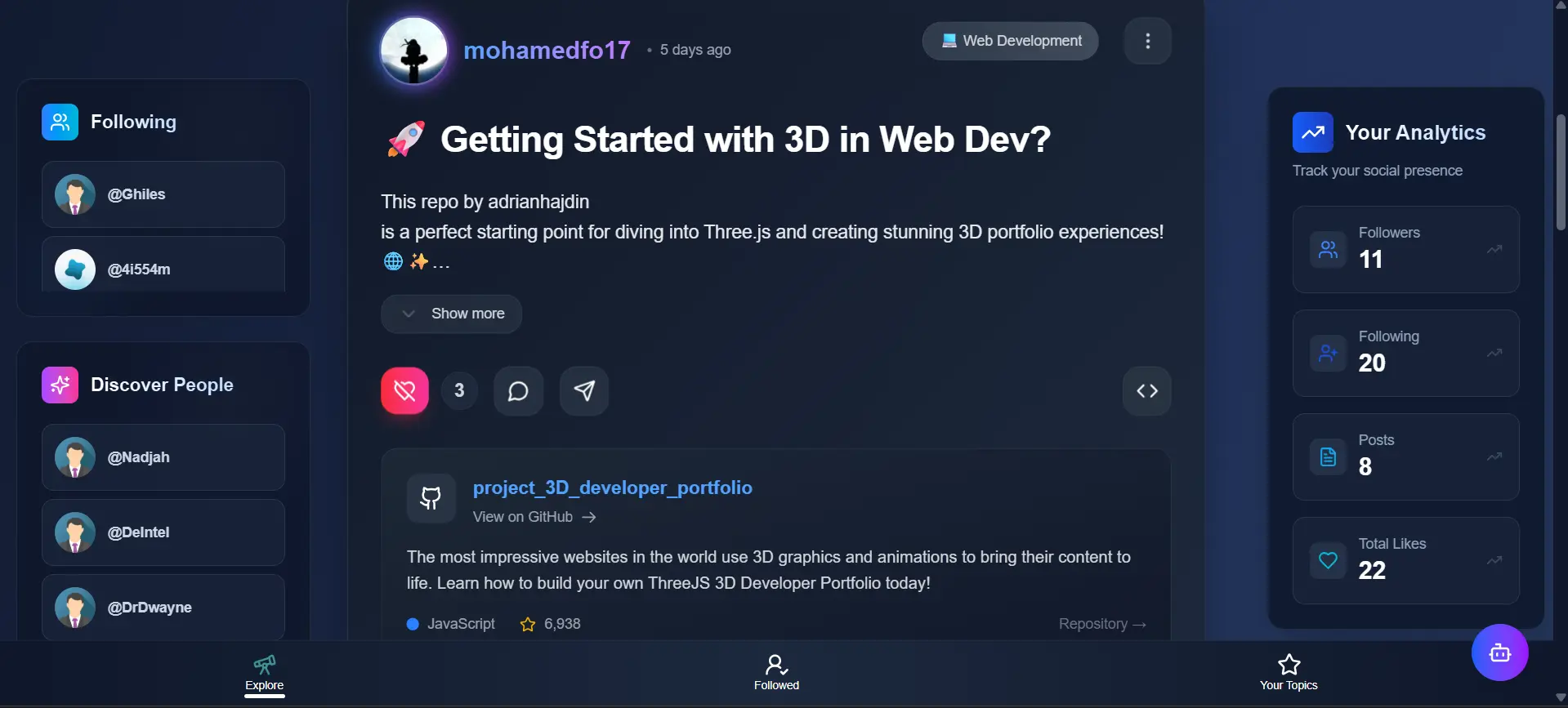Open @Ghiles avatar in Following list
This screenshot has width=1568, height=708.
click(75, 194)
